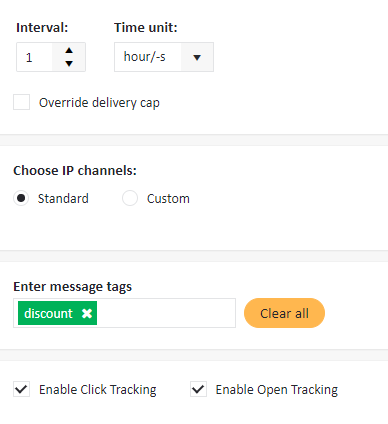Screen dimensions: 388x424
Task: Uncheck Enable Click Tracking checkbox
Action: point(22,389)
